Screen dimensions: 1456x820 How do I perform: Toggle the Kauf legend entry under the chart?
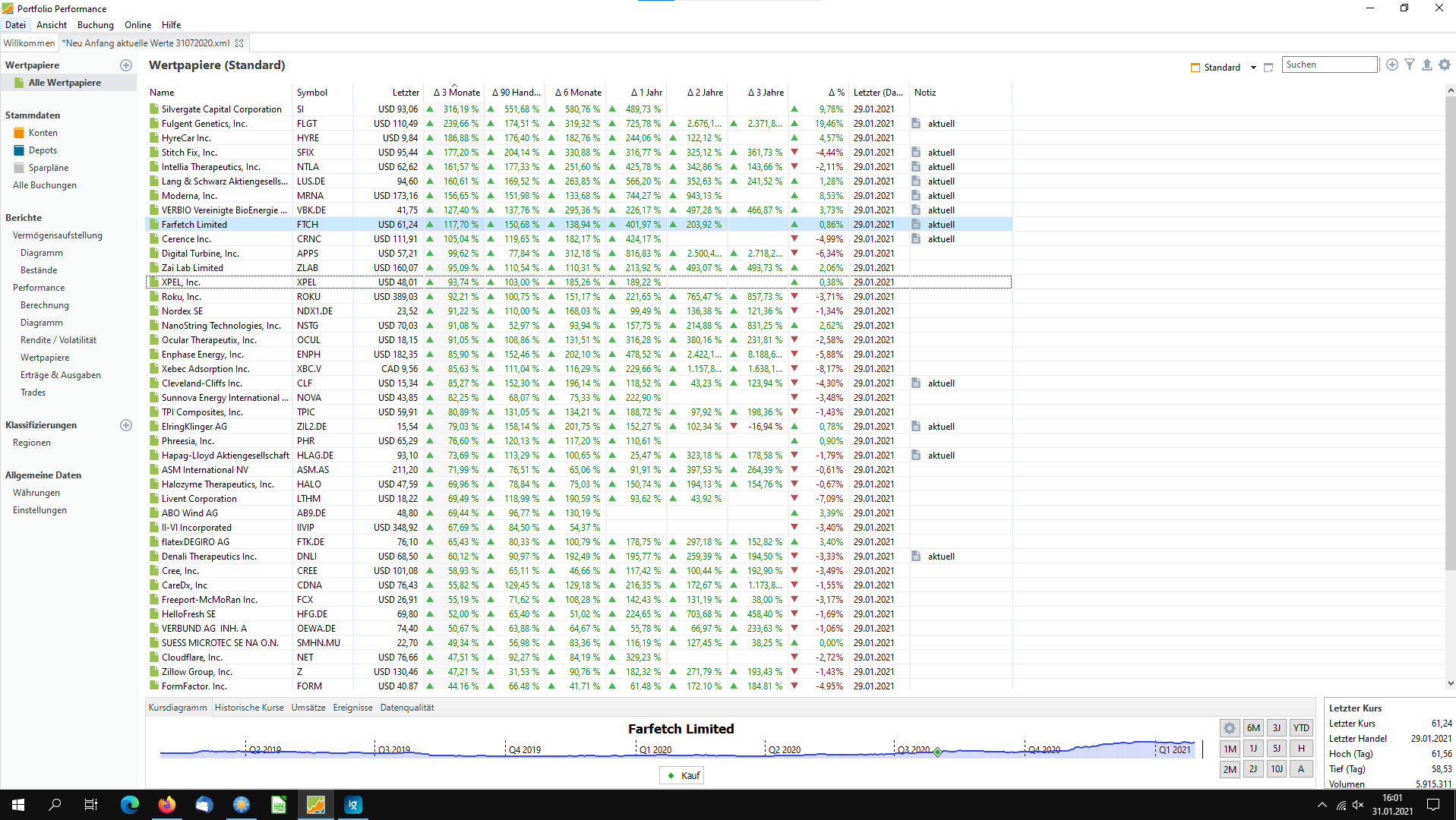682,776
